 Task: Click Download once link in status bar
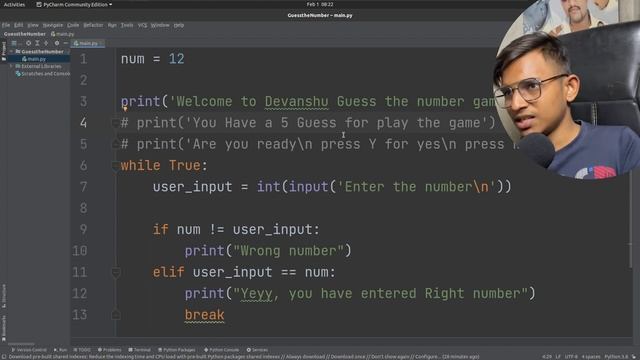point(348,357)
